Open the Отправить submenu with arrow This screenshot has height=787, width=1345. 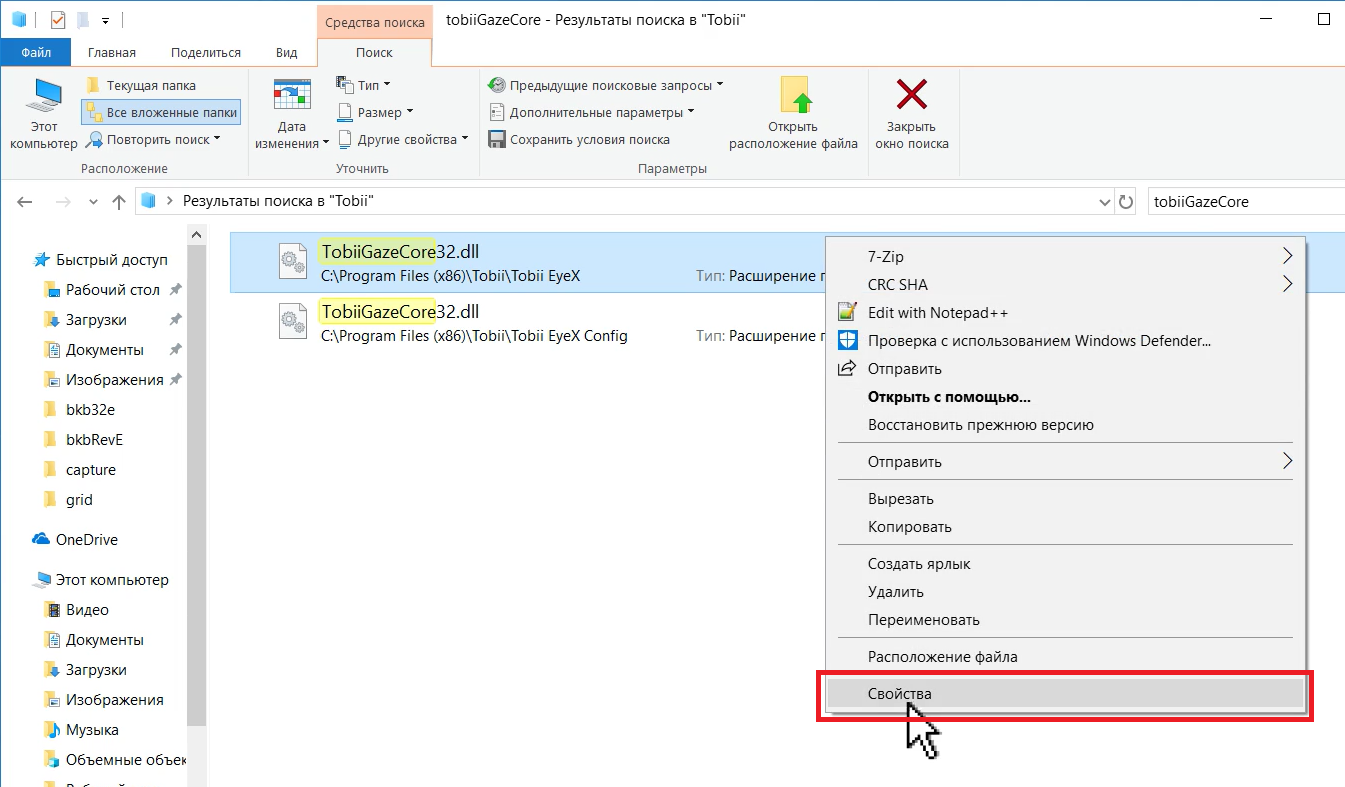click(1067, 462)
